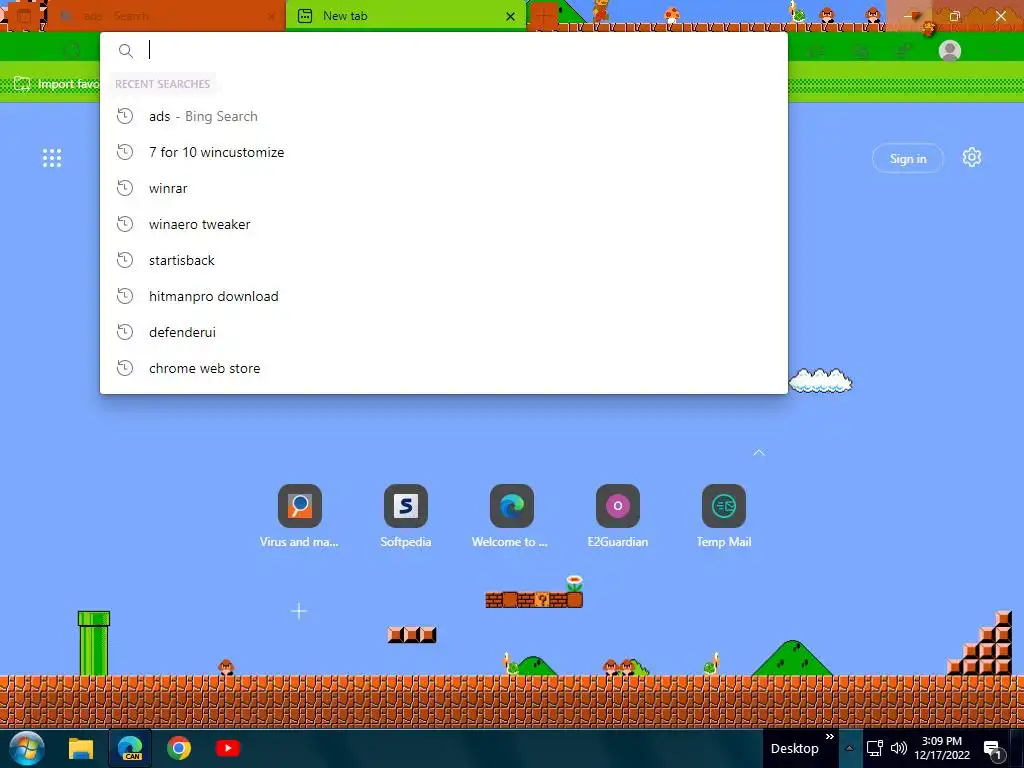Click the 'Desktop' toolbar label

(x=794, y=749)
